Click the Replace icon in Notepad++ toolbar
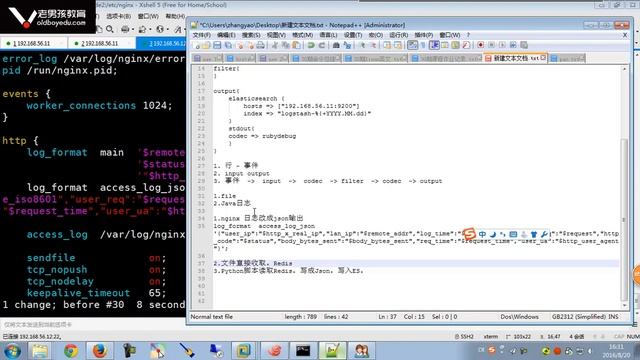The image size is (640, 360). (347, 45)
